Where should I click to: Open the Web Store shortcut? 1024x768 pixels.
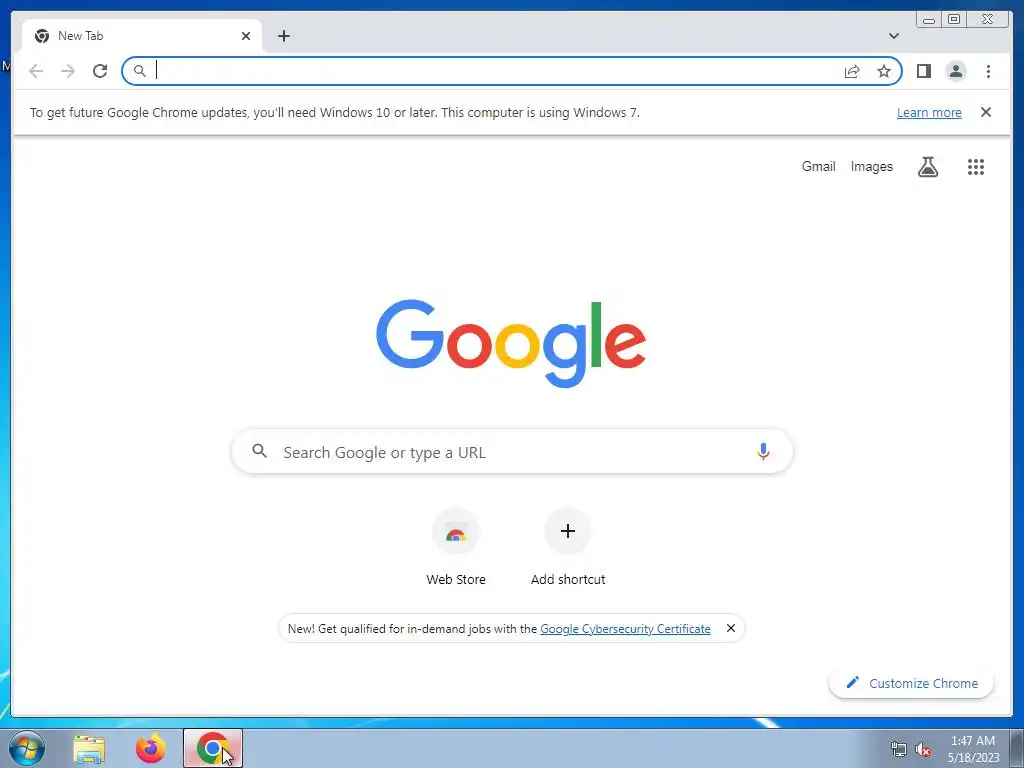point(456,547)
